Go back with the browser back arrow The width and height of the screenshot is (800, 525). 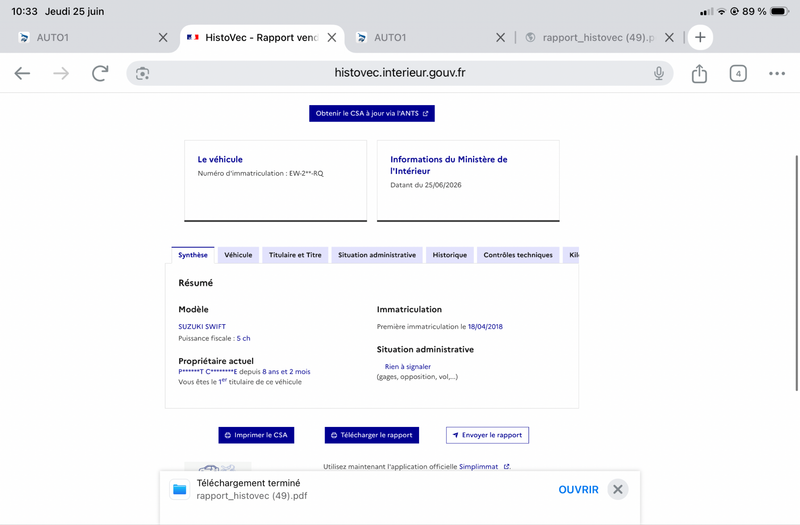click(22, 73)
